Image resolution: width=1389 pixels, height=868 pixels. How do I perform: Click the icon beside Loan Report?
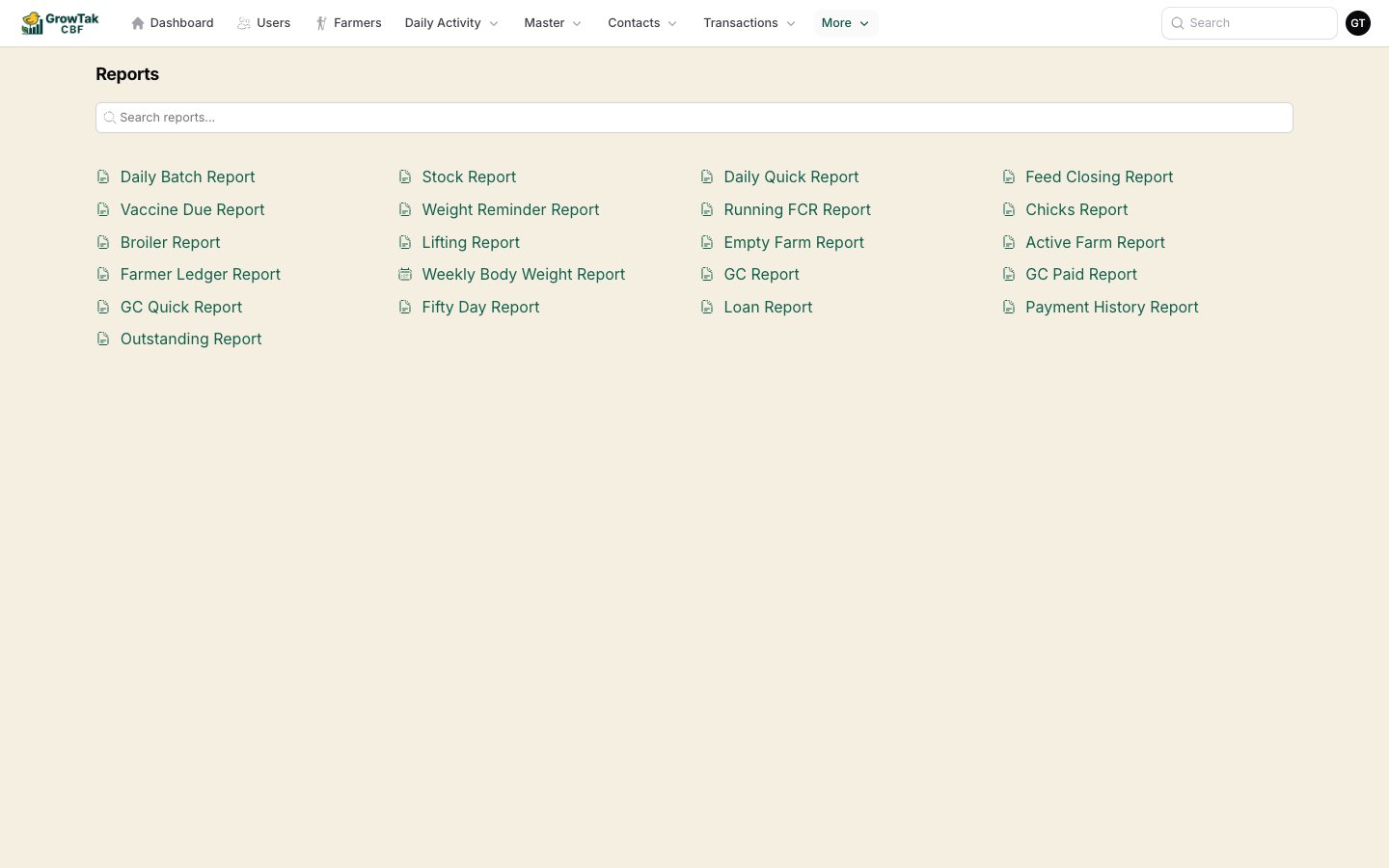707,308
